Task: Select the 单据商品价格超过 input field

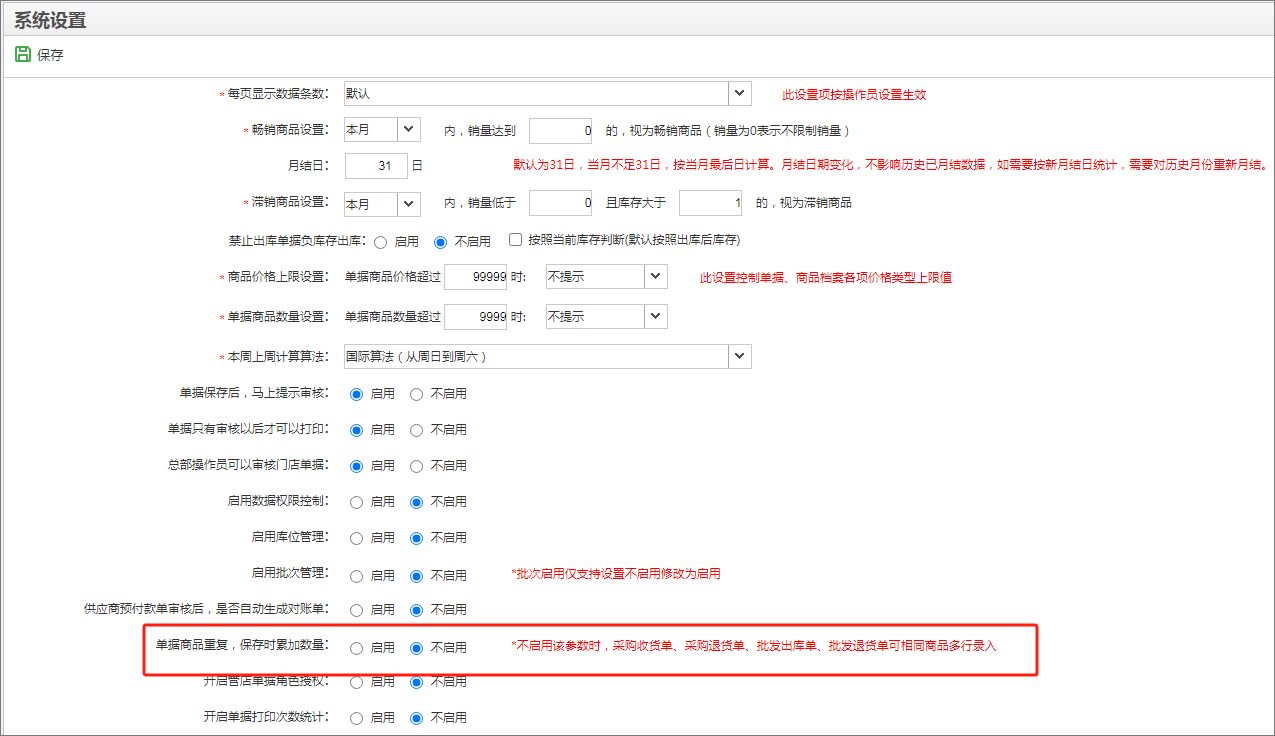Action: click(x=476, y=277)
